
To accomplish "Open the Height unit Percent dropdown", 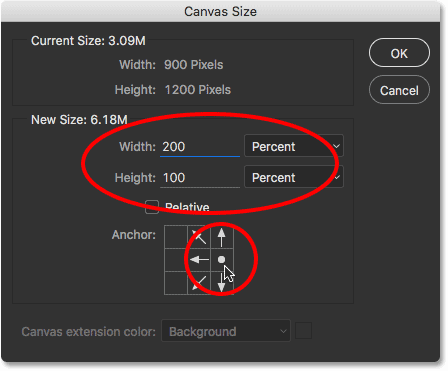I will (x=294, y=177).
